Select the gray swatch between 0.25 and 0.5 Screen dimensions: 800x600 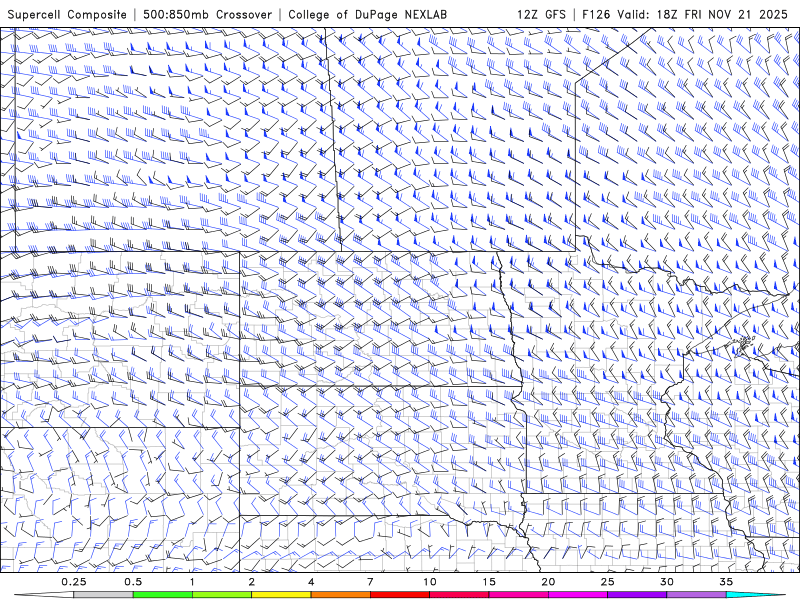click(104, 594)
